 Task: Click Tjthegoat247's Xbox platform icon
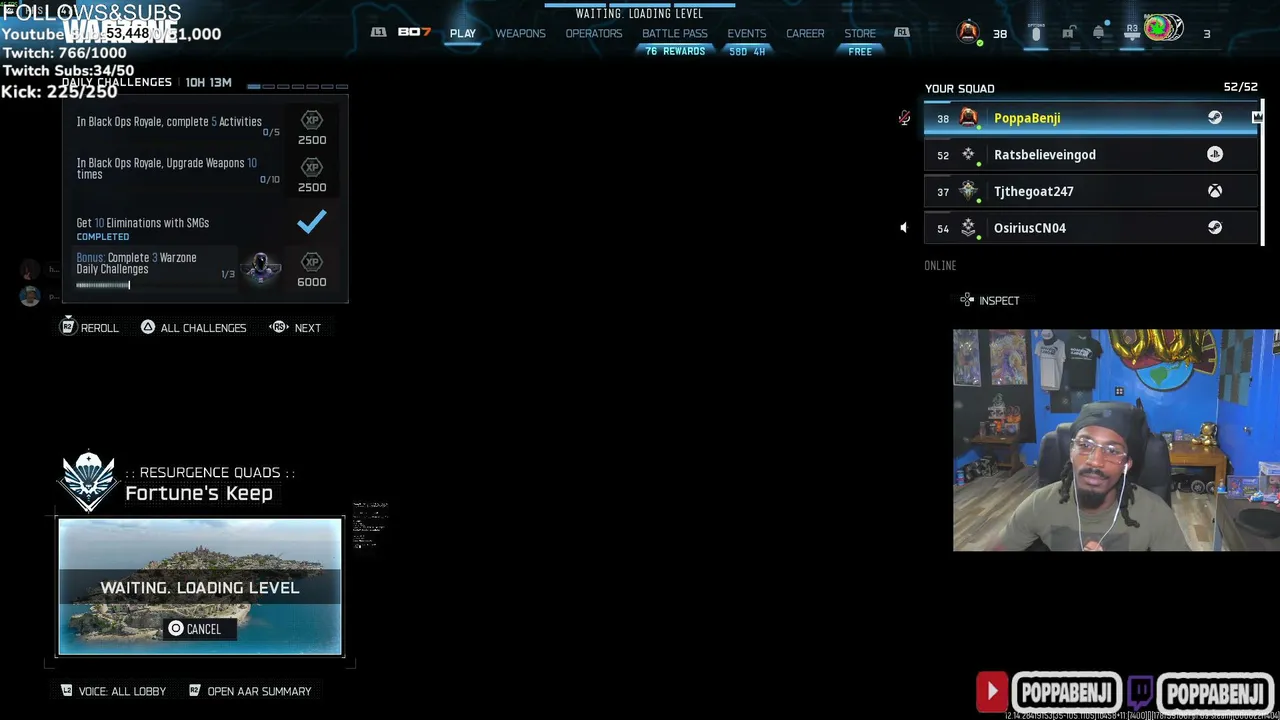click(x=1214, y=191)
